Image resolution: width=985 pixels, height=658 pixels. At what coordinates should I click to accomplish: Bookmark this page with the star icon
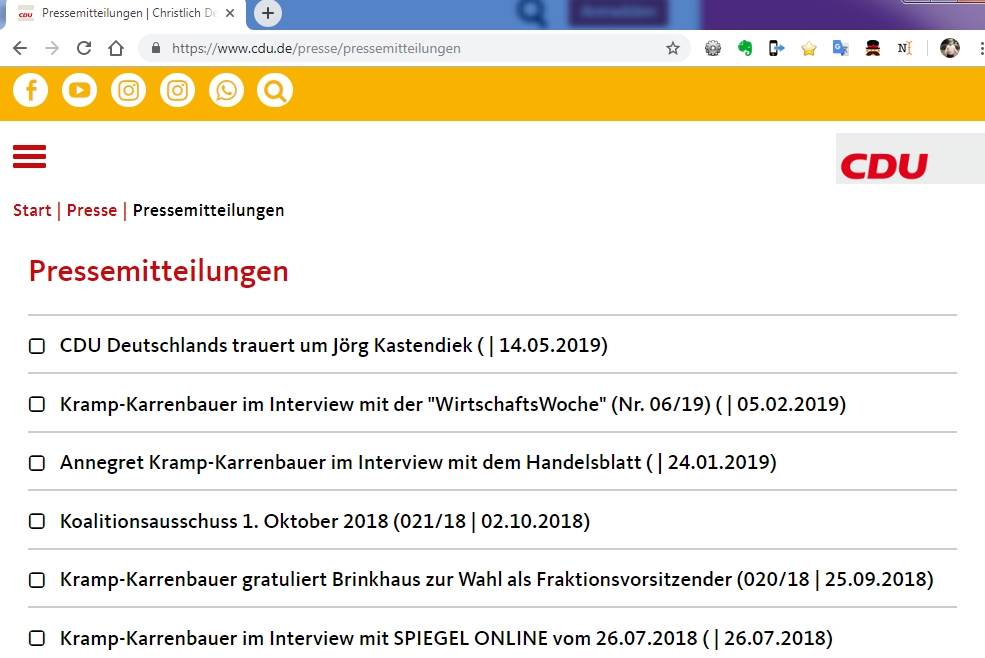tap(673, 48)
